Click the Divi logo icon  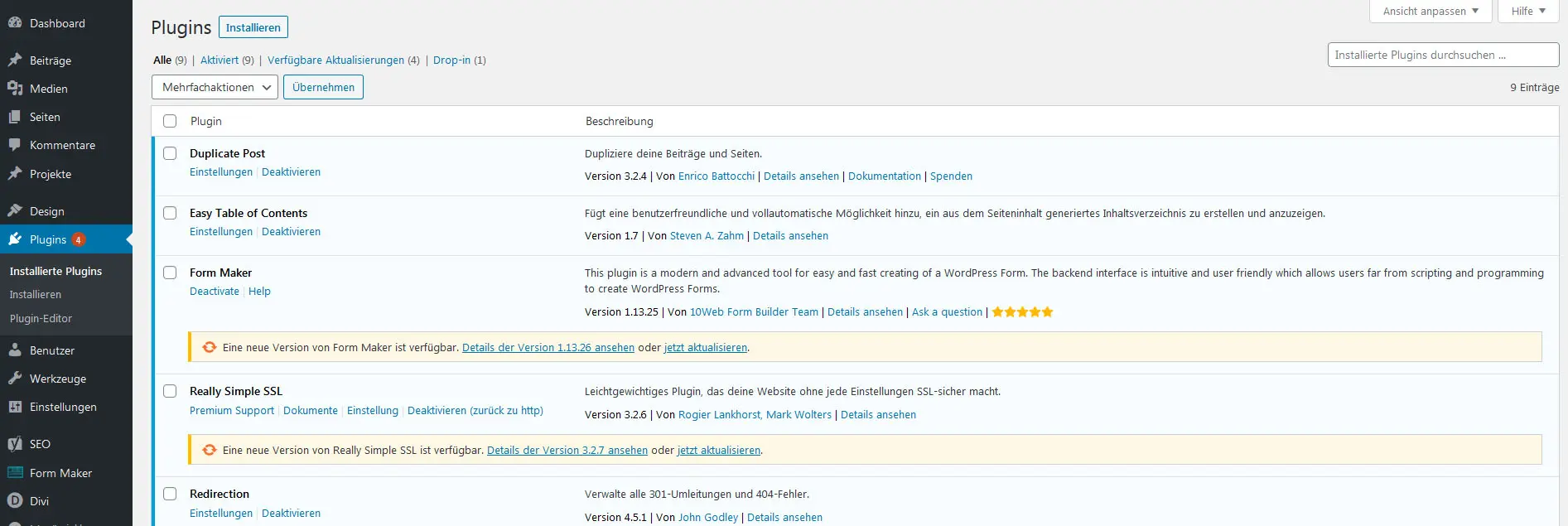[15, 501]
